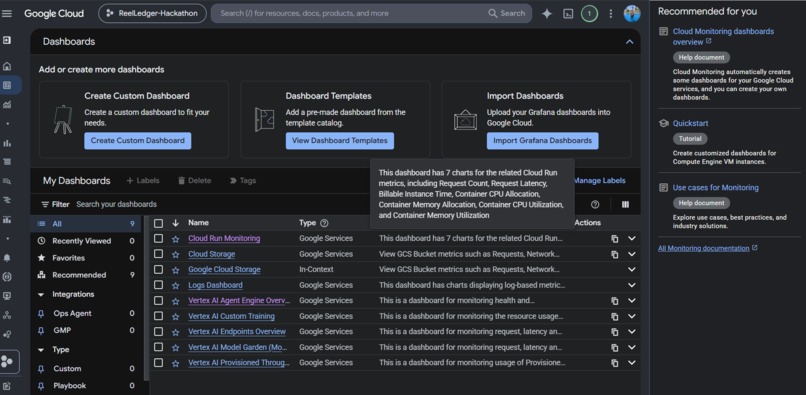Check the Google Cloud Storage row checkbox

(x=158, y=270)
